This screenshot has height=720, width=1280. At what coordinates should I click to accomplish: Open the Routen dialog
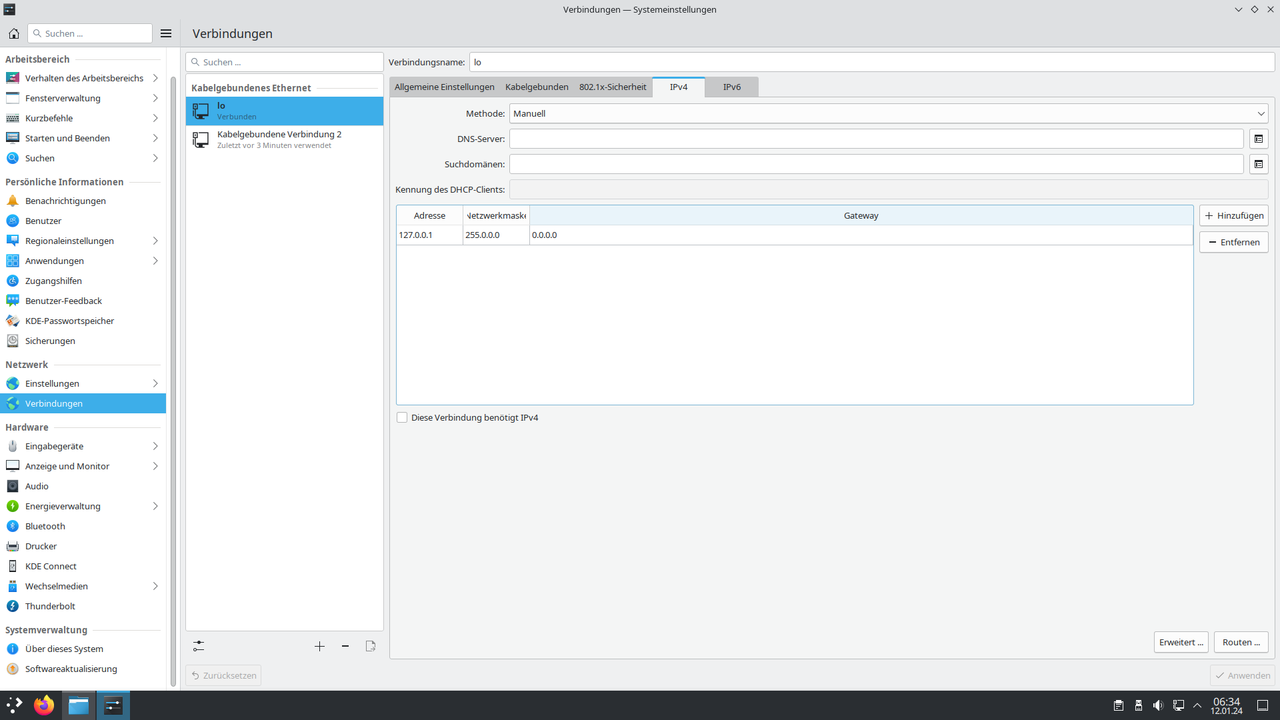click(x=1241, y=642)
